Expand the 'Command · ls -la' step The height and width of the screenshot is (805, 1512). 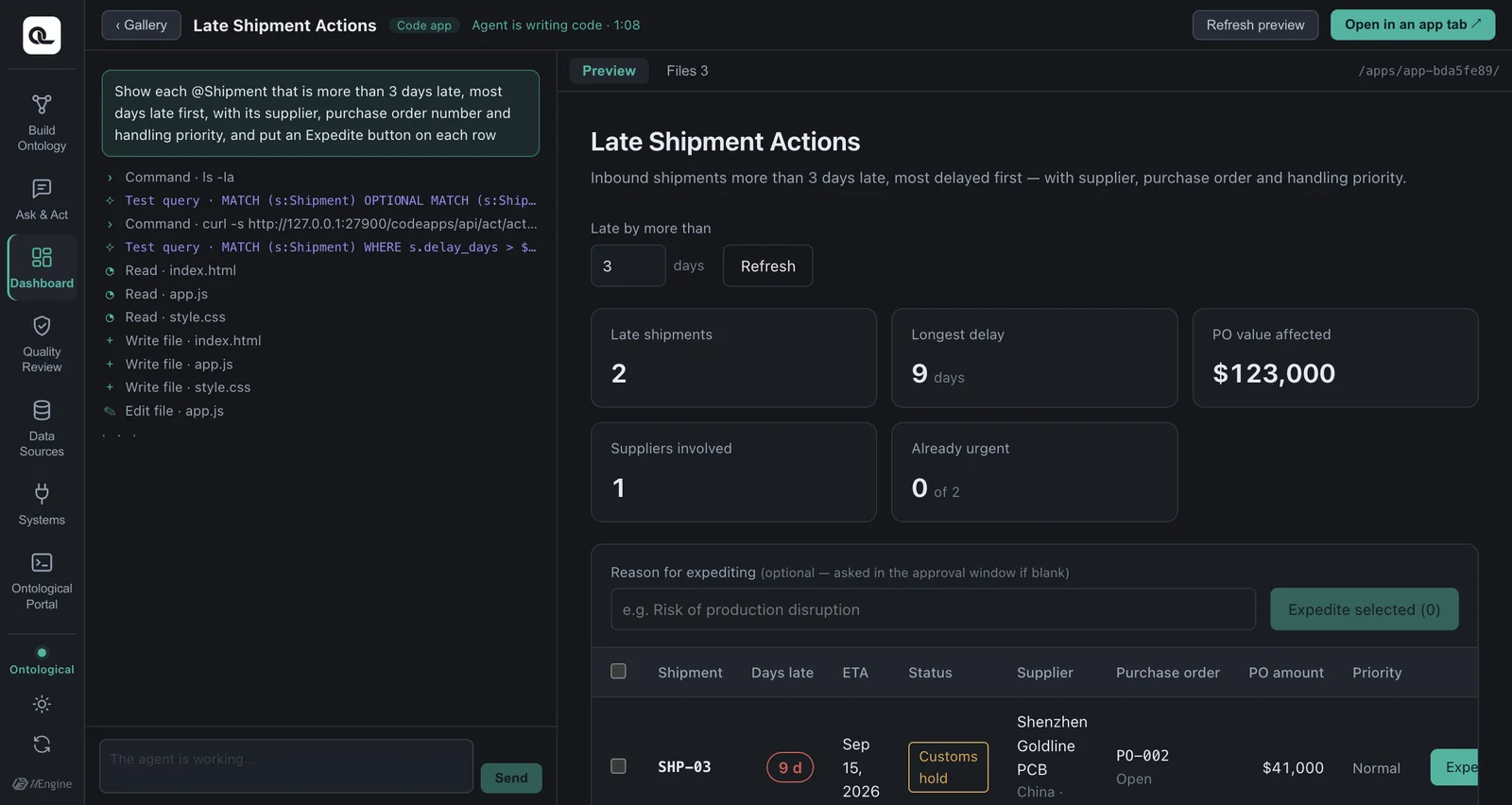(x=320, y=177)
